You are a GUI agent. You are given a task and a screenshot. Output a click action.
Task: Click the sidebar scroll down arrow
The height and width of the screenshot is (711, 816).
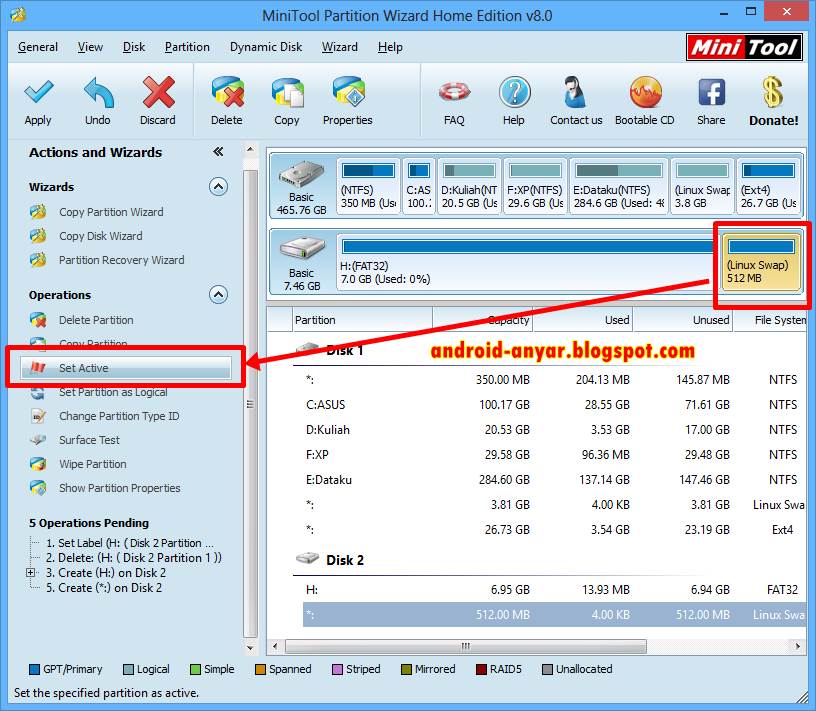[x=250, y=648]
